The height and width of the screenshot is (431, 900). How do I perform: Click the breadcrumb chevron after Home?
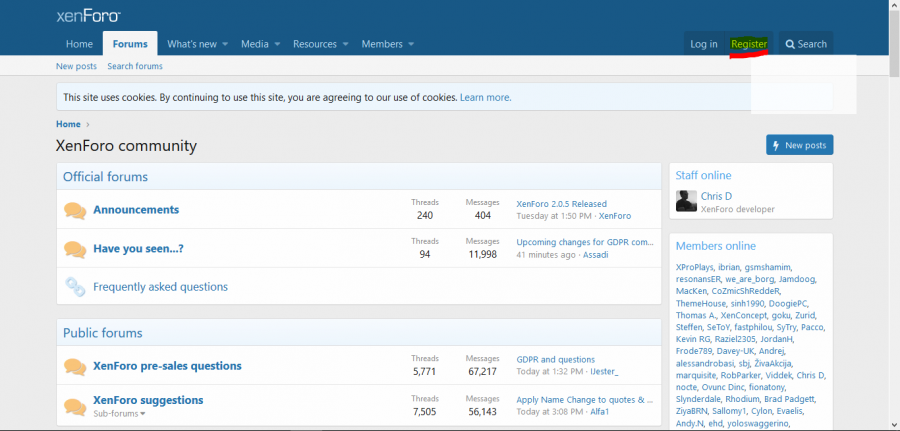pyautogui.click(x=88, y=124)
